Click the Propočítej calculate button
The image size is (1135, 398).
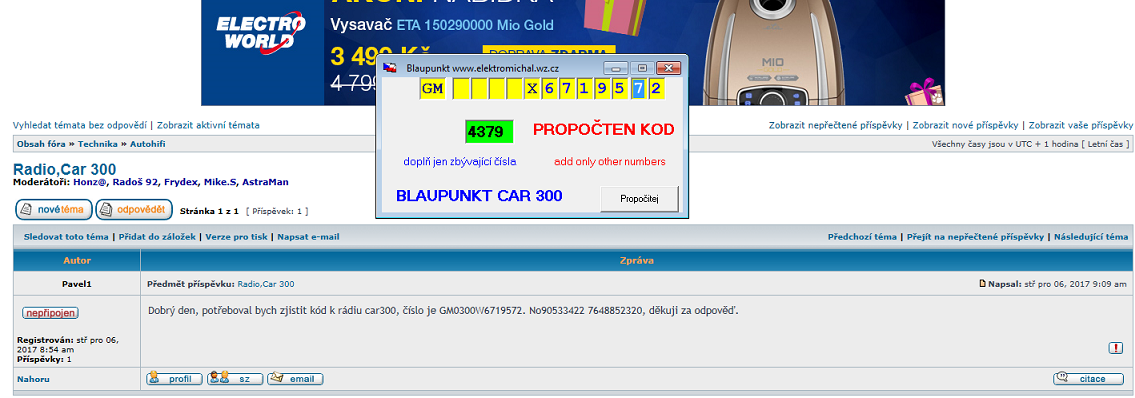pos(639,198)
